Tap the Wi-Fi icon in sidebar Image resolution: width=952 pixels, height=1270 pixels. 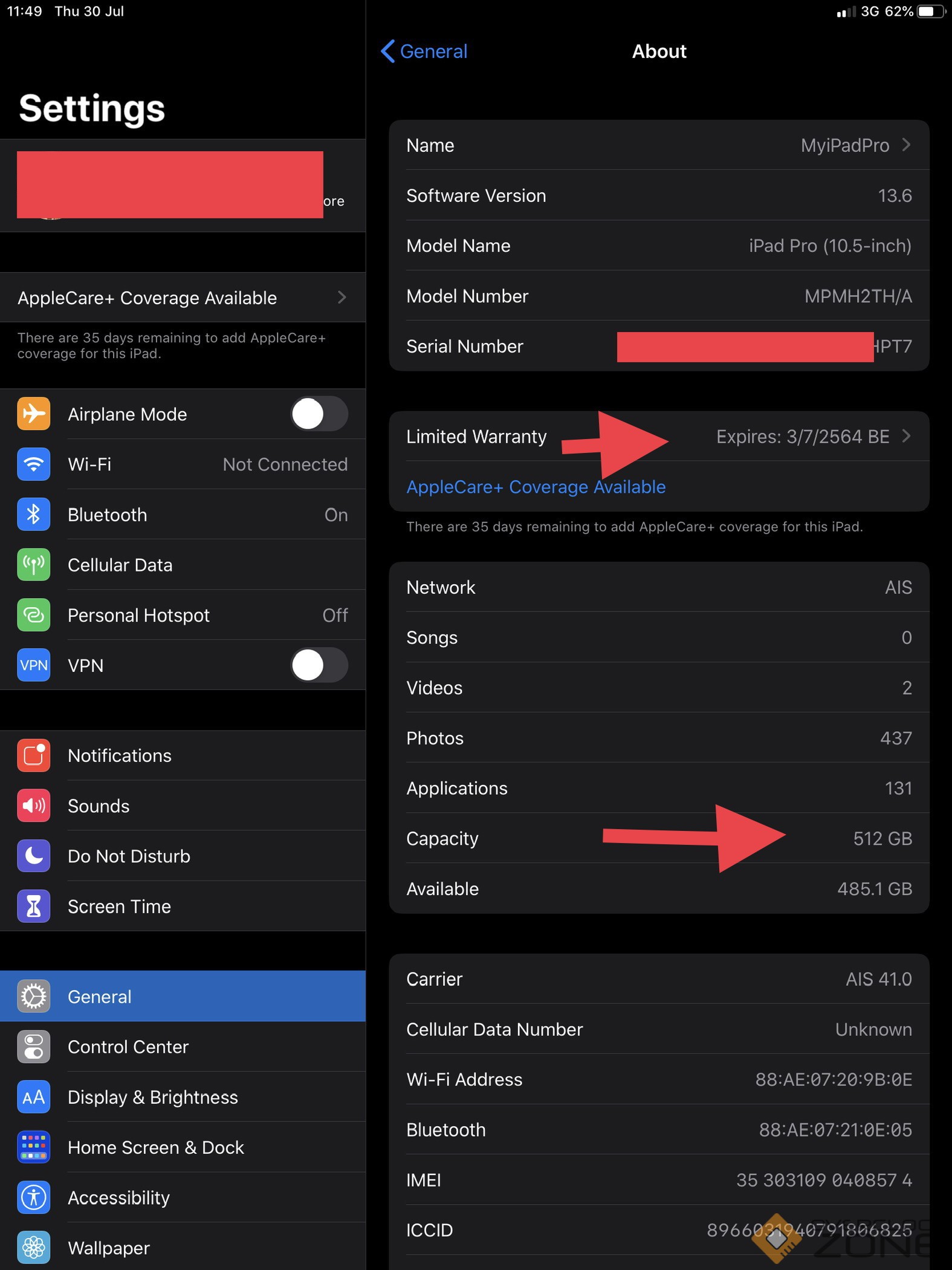[x=34, y=464]
